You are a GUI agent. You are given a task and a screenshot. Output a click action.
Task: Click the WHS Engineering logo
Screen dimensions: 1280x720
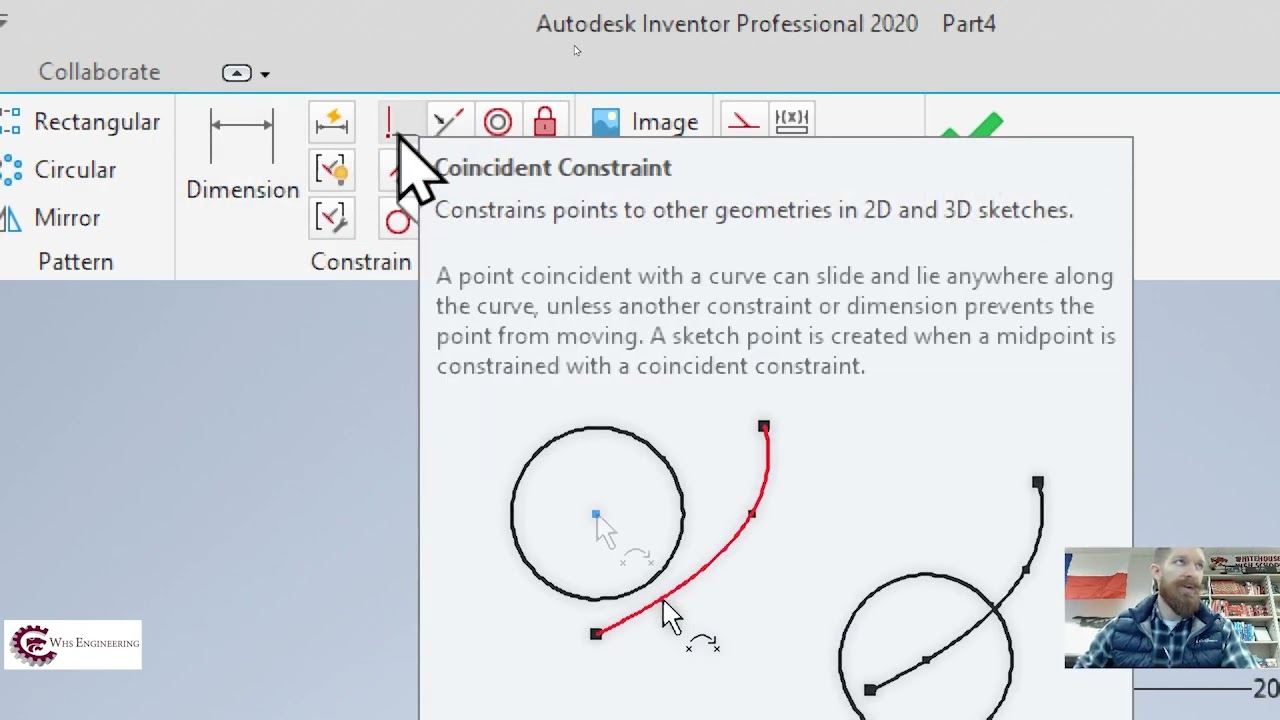[x=73, y=645]
